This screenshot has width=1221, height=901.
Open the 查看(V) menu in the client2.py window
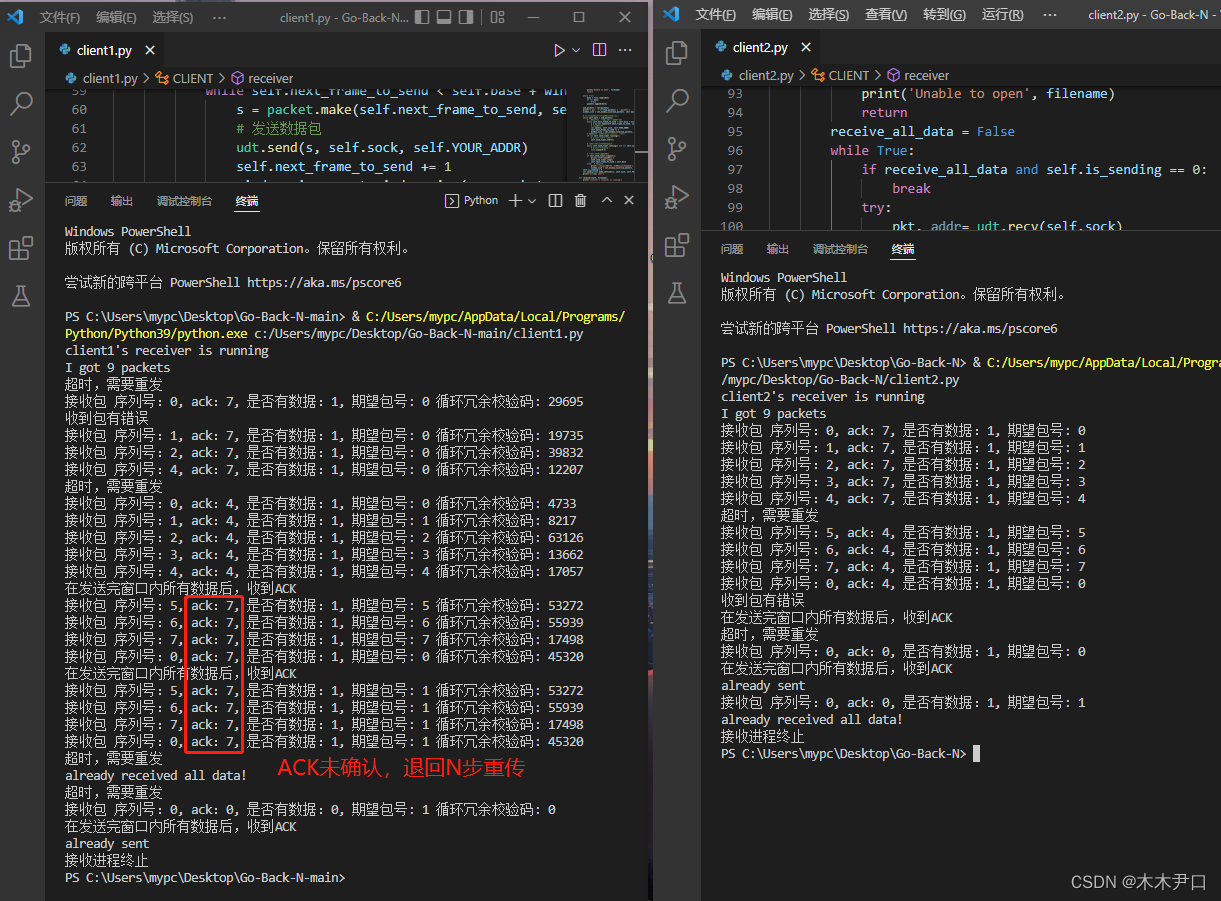point(886,14)
